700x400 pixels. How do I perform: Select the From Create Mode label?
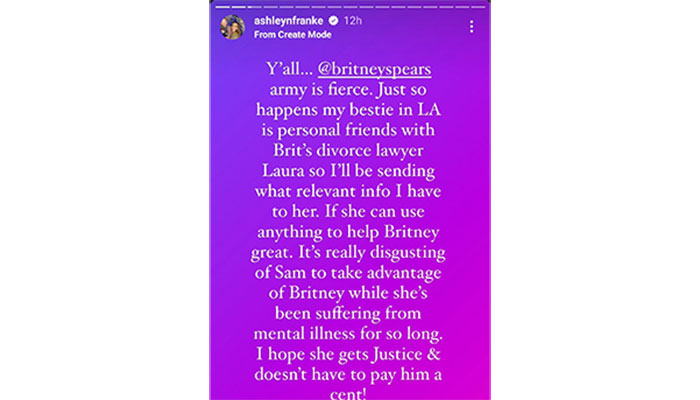[292, 35]
